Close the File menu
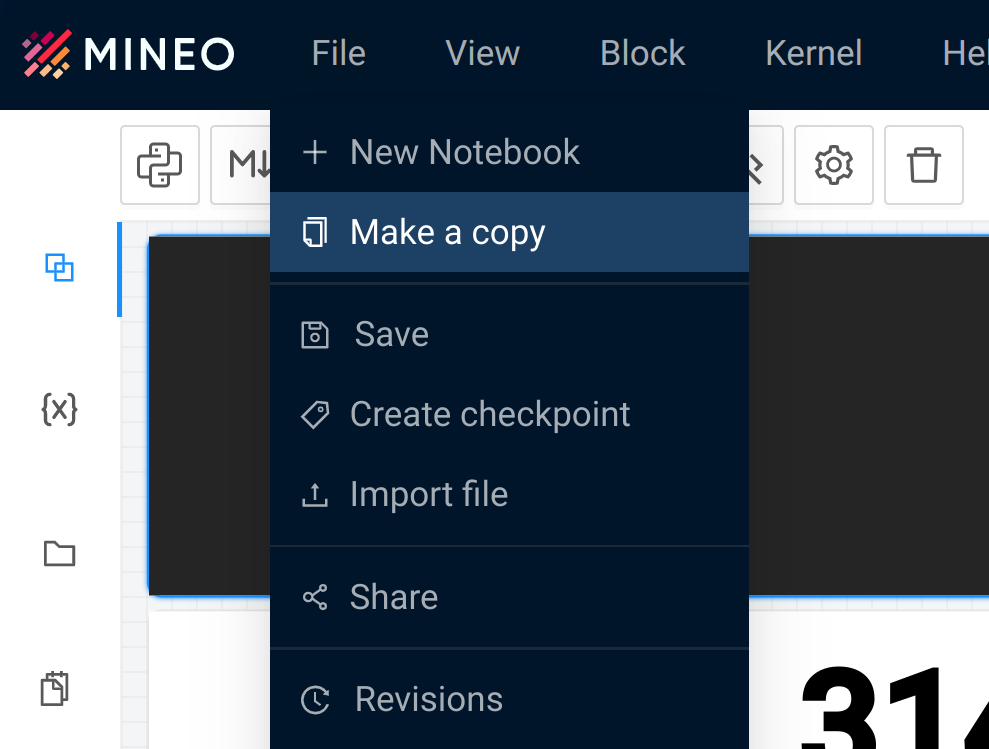The width and height of the screenshot is (989, 749). pos(338,53)
